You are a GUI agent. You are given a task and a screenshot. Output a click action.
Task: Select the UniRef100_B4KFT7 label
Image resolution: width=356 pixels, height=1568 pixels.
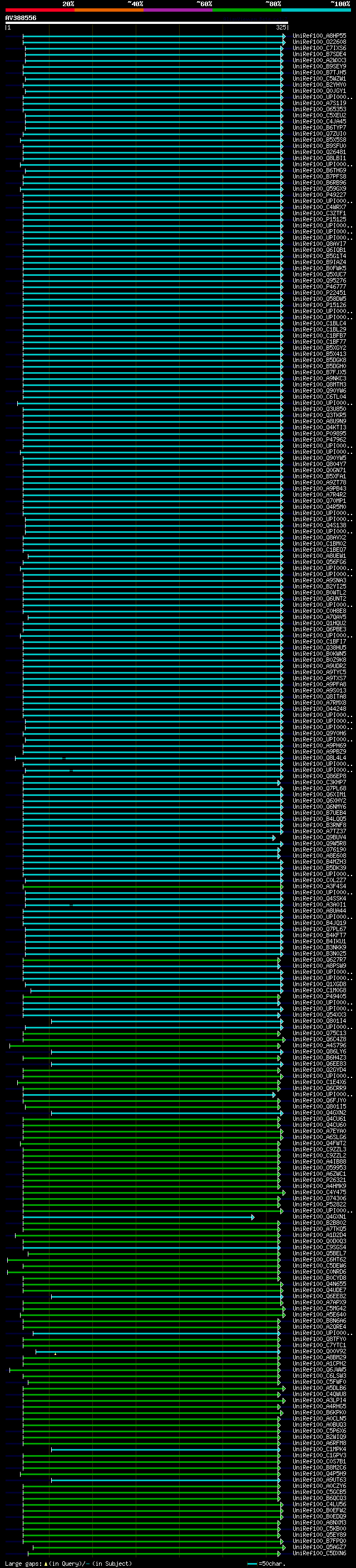319,935
